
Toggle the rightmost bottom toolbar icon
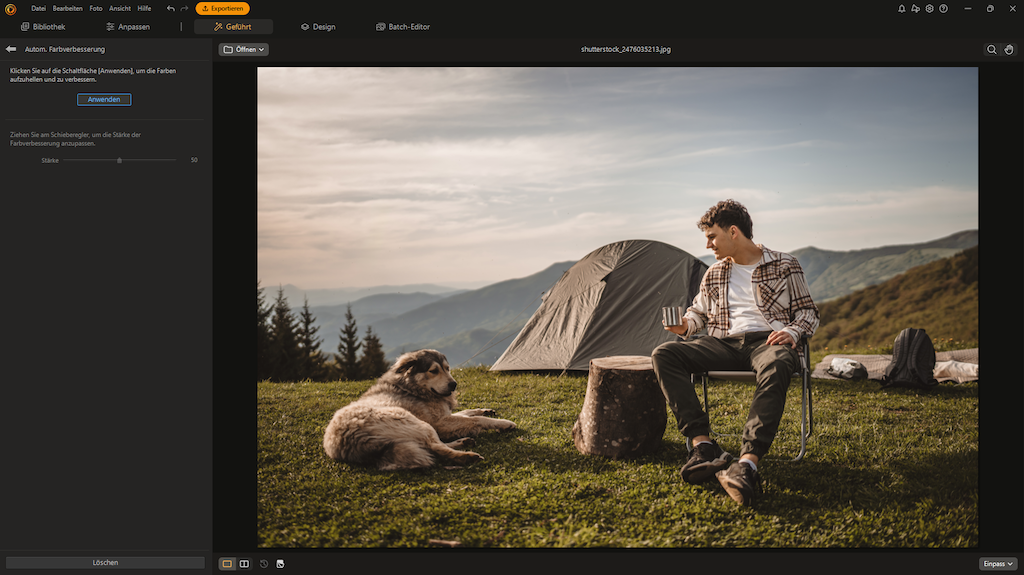point(280,564)
